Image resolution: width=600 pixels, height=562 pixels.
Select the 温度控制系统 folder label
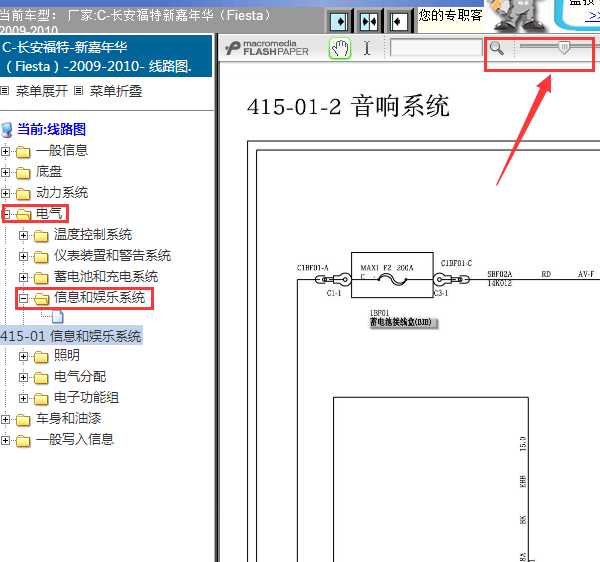click(x=93, y=234)
